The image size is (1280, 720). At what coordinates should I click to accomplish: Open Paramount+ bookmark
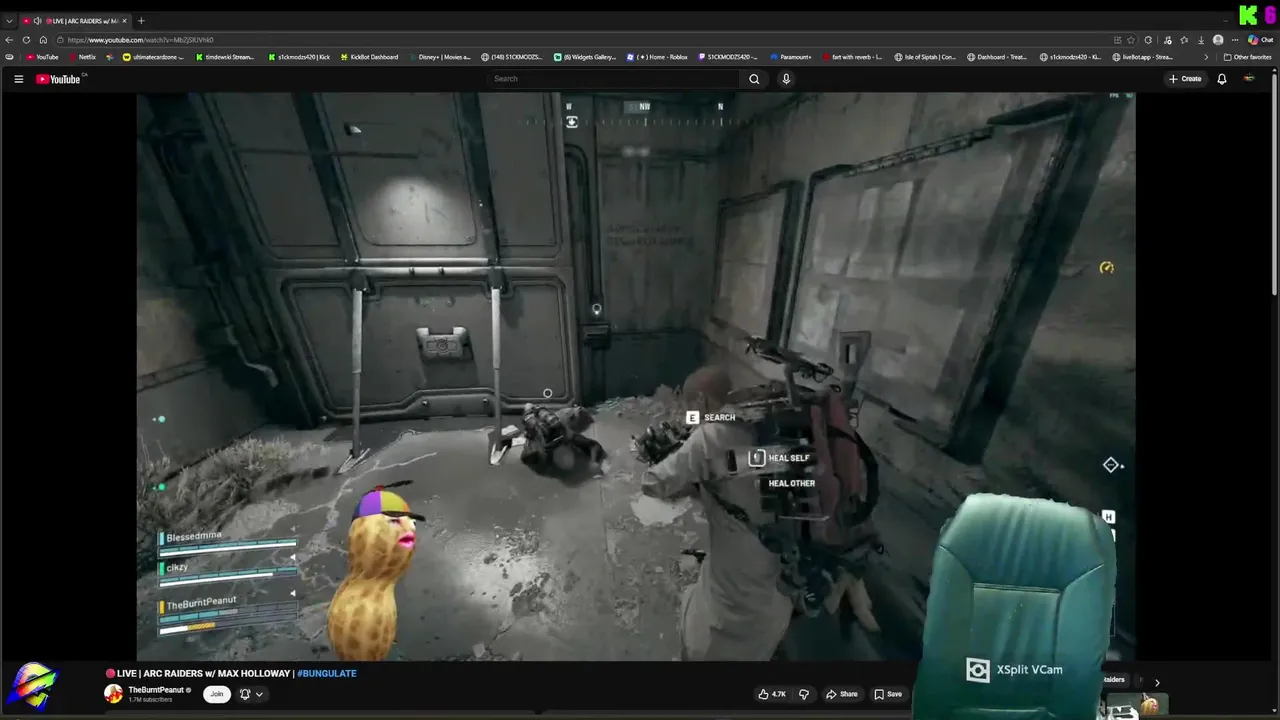(790, 57)
